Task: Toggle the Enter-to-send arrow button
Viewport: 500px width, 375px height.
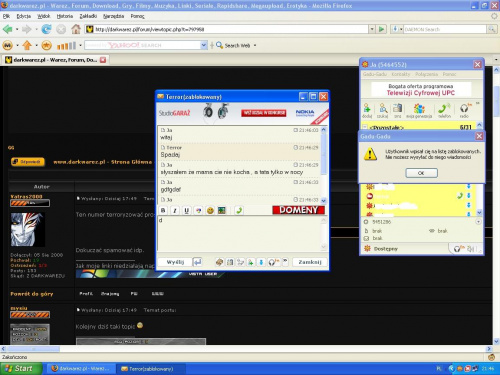Action: click(x=197, y=262)
